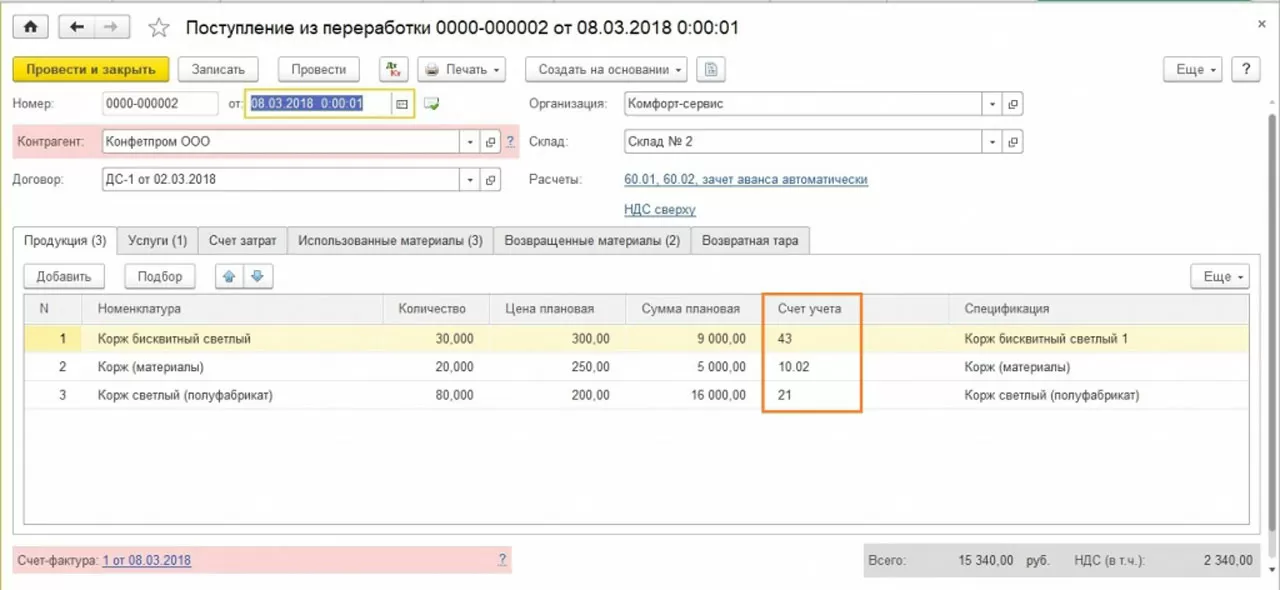
Task: Open the table Еще menu
Action: click(1220, 276)
